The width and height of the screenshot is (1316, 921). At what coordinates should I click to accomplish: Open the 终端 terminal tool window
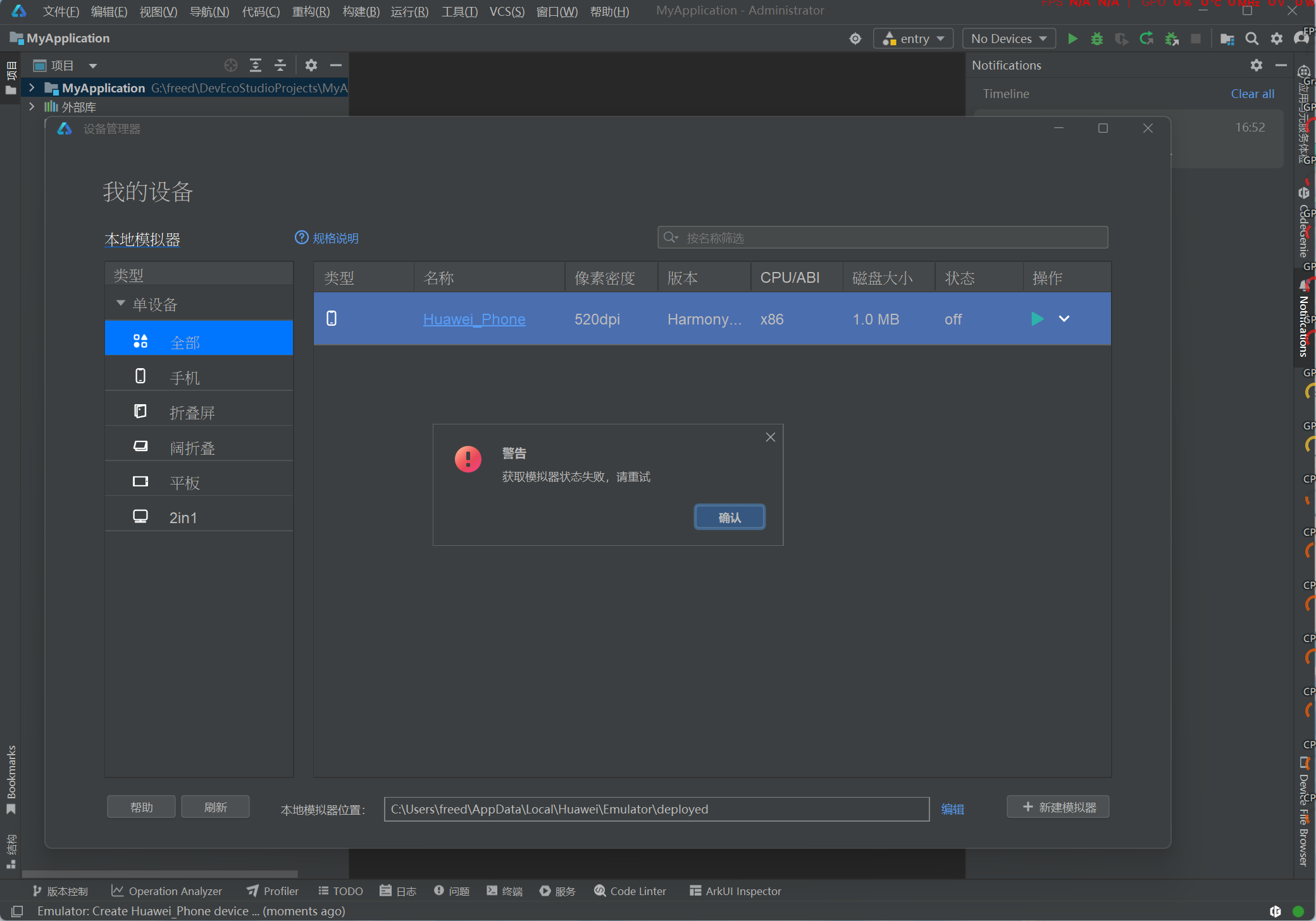tap(504, 891)
